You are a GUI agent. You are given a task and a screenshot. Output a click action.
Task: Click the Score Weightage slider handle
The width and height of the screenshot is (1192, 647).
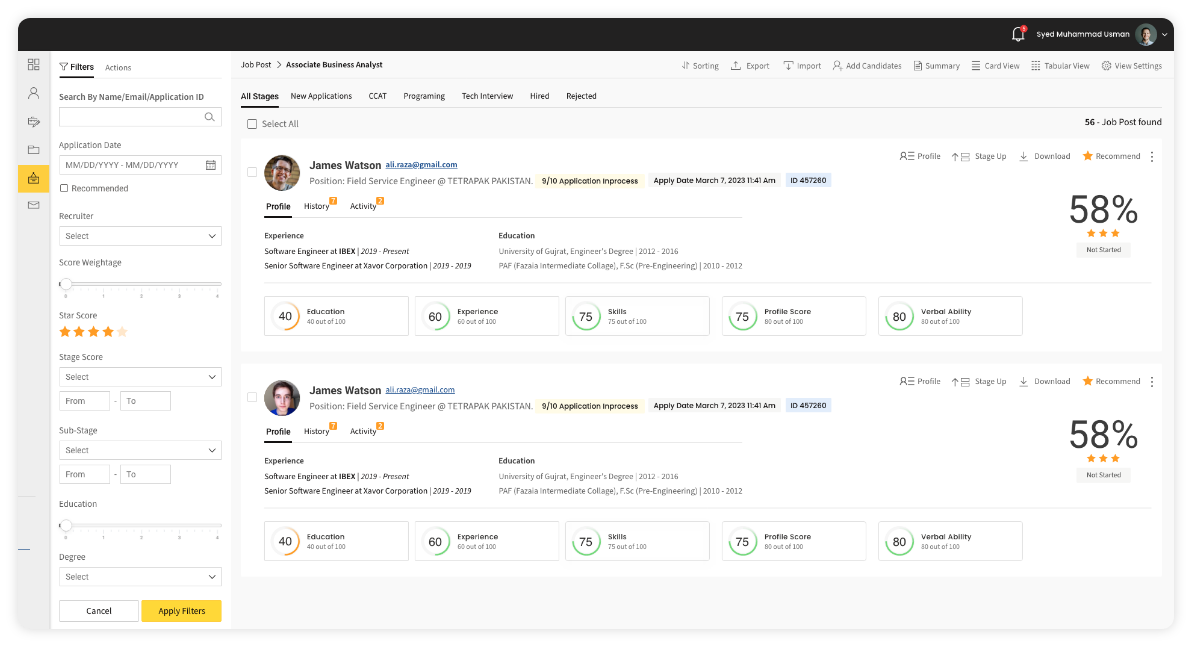(66, 284)
